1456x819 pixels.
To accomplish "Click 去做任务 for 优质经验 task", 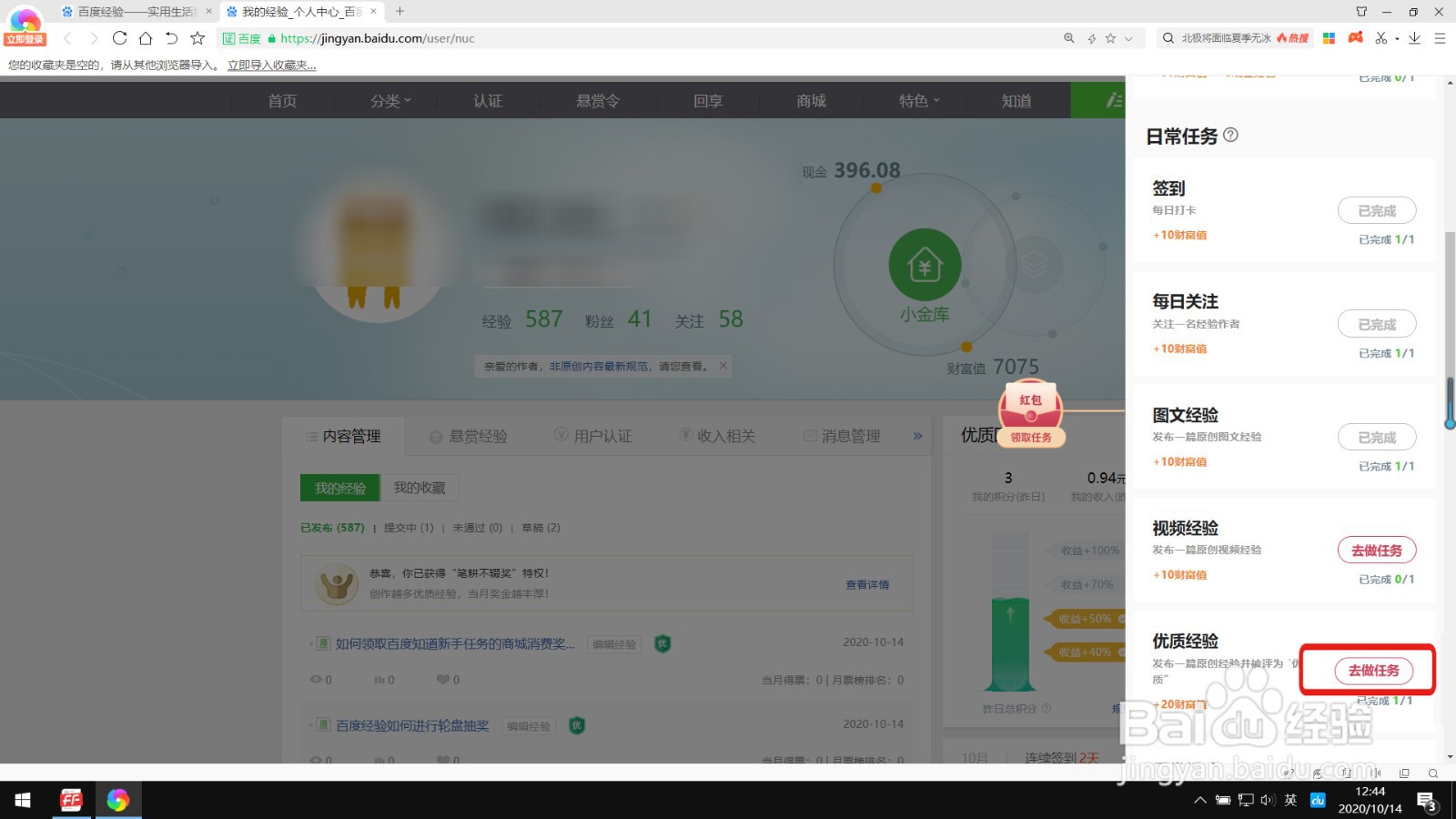I will point(1374,671).
